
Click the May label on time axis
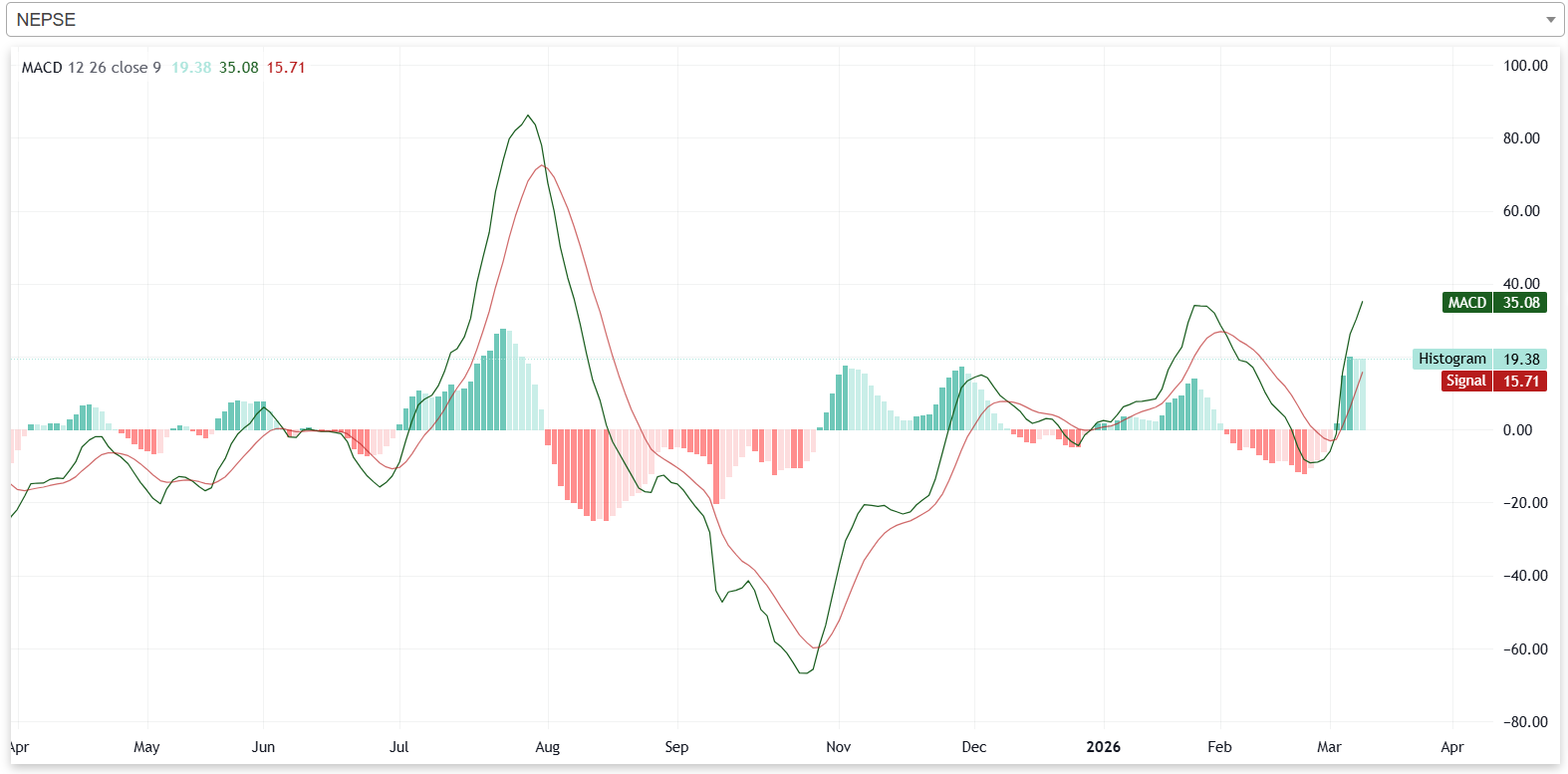[x=146, y=747]
